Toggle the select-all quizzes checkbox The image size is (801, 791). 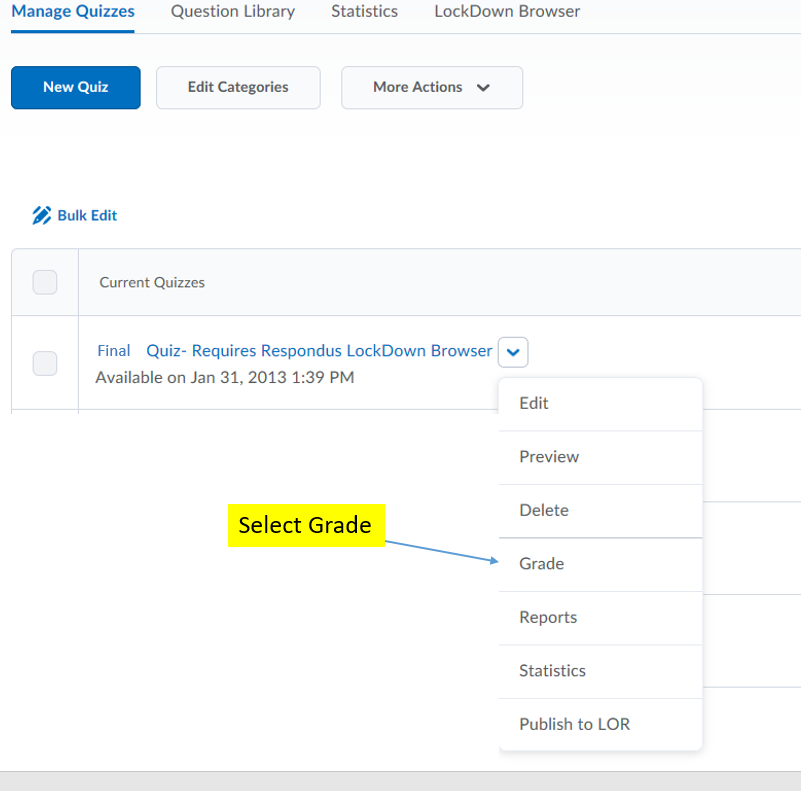pos(45,282)
